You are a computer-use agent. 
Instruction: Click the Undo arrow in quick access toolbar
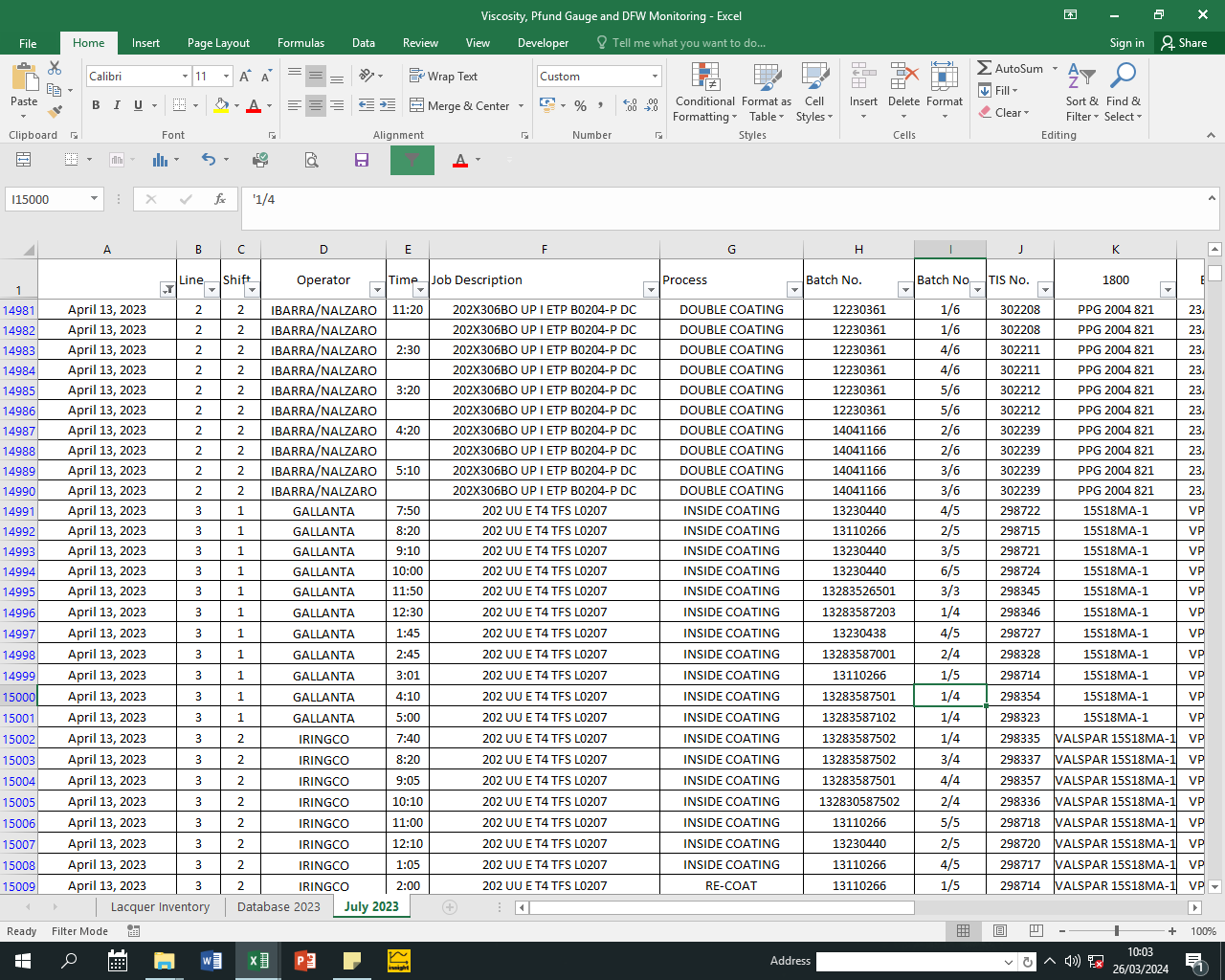(x=208, y=160)
